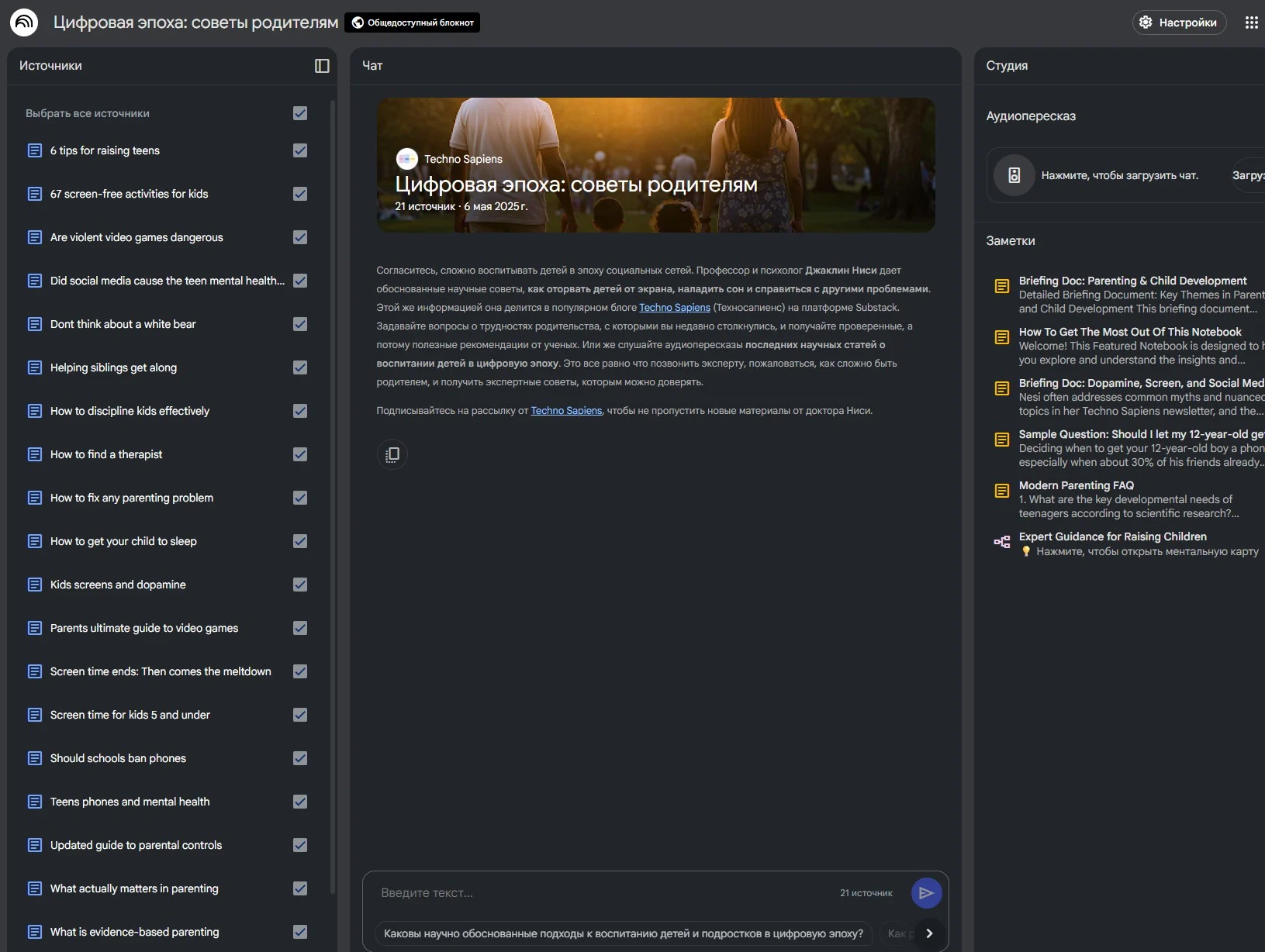
Task: Open Briefing Doc: Parenting & Child Development note
Action: pyautogui.click(x=1132, y=281)
